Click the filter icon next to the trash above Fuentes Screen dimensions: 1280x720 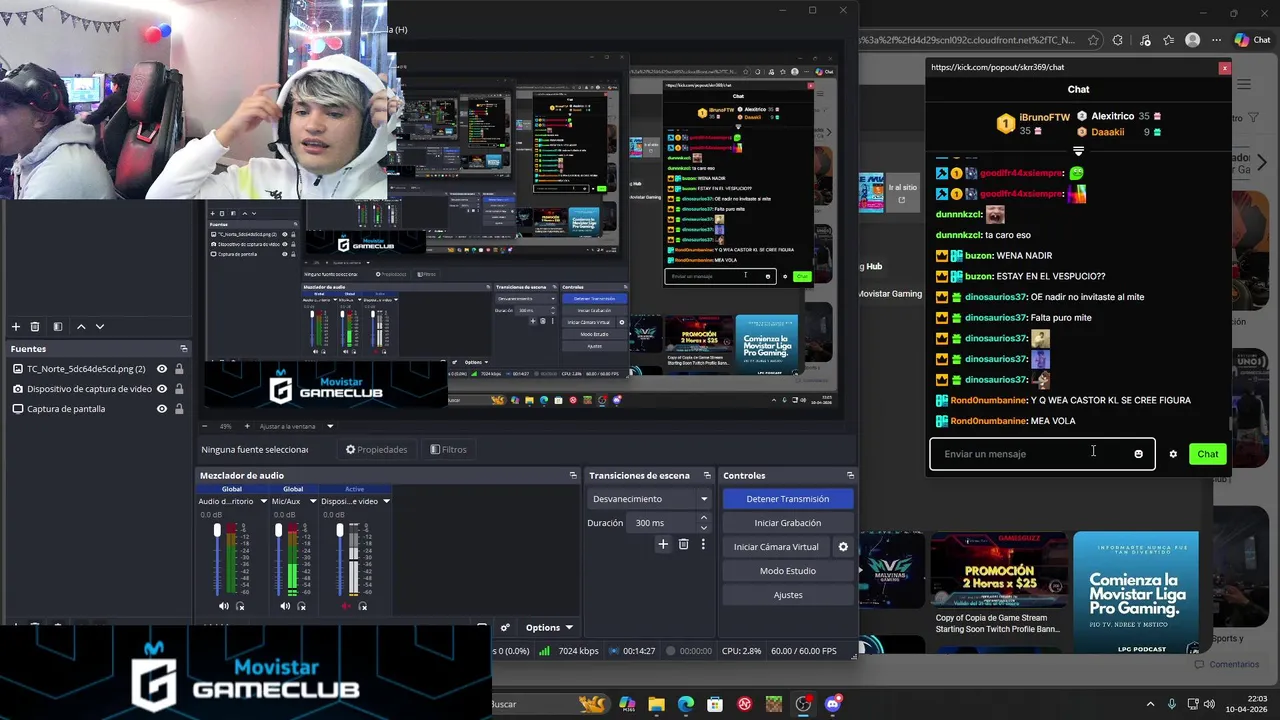coord(58,326)
